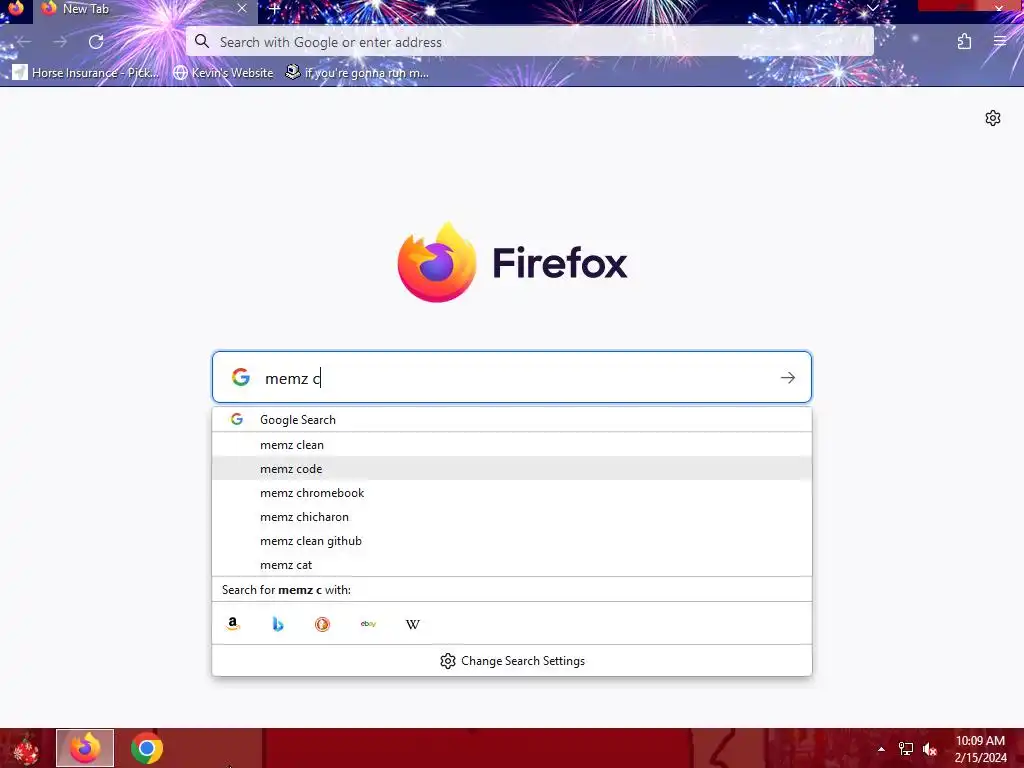This screenshot has height=768, width=1024.
Task: Open the Start menu ornament button
Action: [25, 749]
